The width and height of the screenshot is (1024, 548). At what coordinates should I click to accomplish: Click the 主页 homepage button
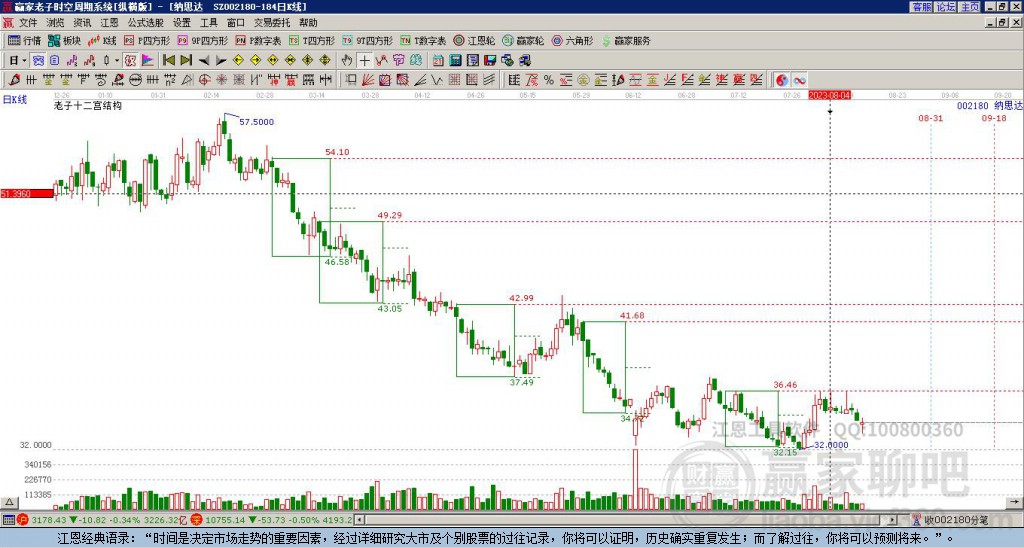(970, 7)
